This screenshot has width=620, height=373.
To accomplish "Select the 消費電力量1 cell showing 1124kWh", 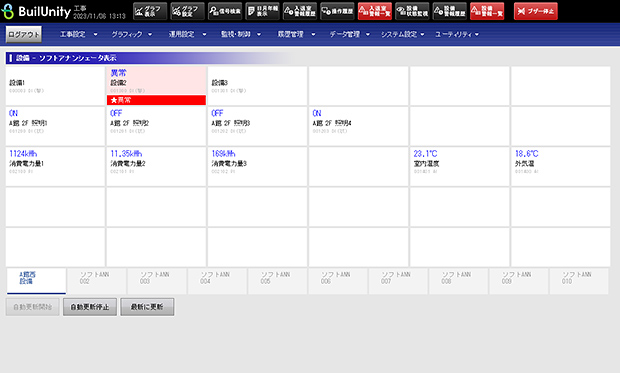I will tap(55, 167).
